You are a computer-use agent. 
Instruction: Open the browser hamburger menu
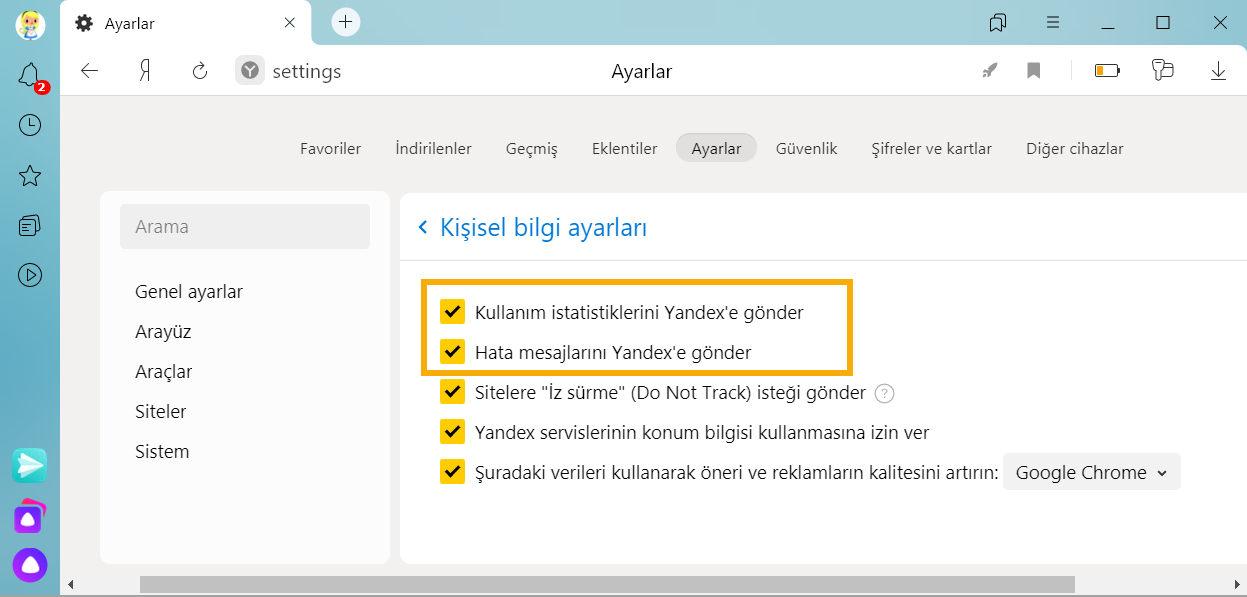point(1053,22)
